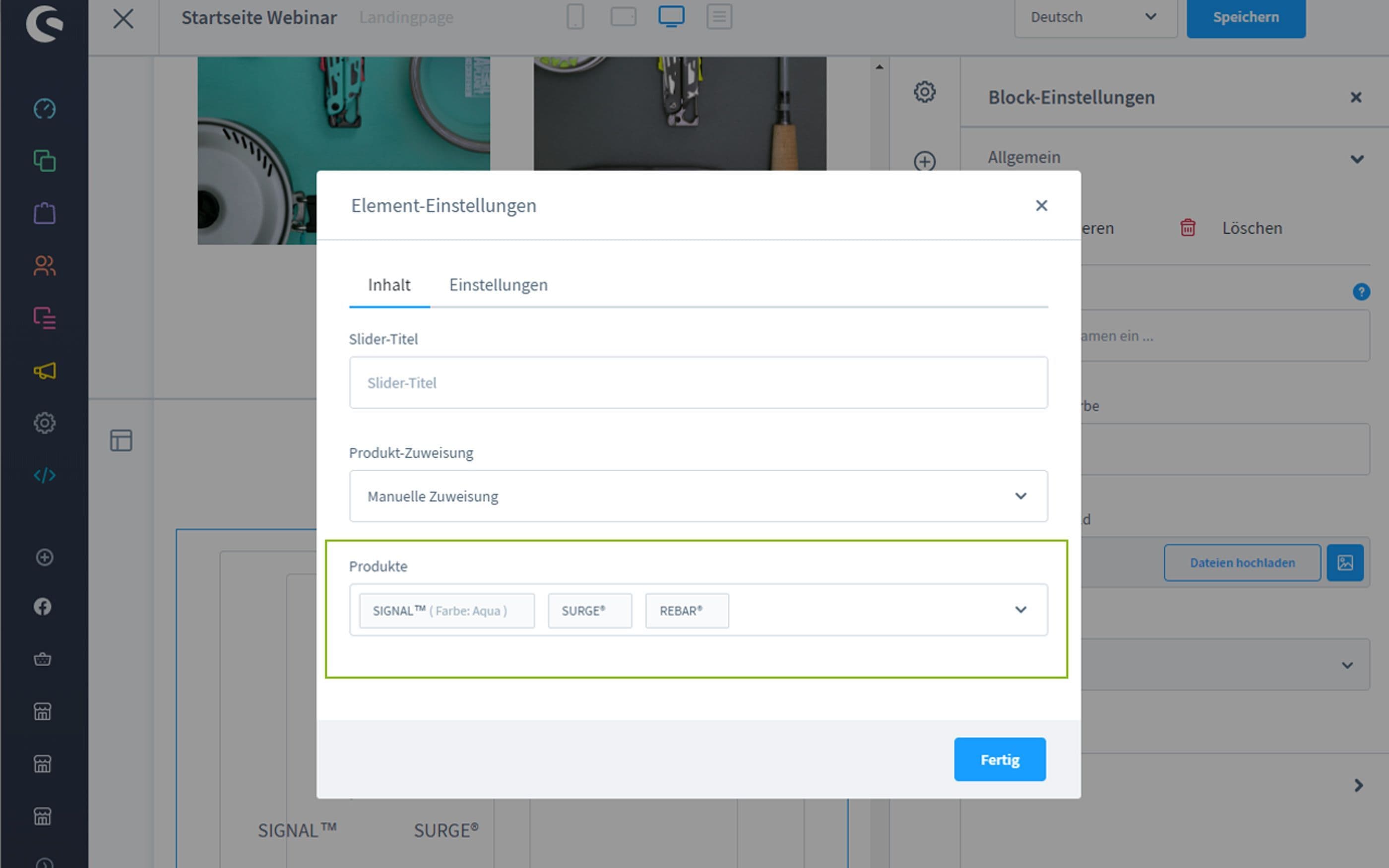The width and height of the screenshot is (1389, 868).
Task: Select the Marketing megaphone icon
Action: click(x=44, y=371)
